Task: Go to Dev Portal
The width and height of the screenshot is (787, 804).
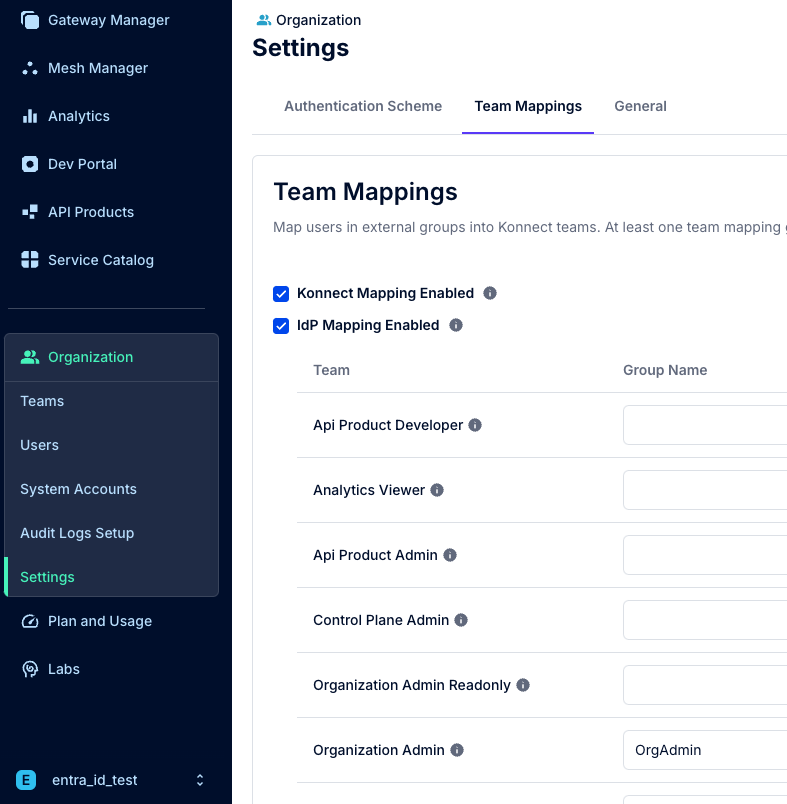Action: 83,164
